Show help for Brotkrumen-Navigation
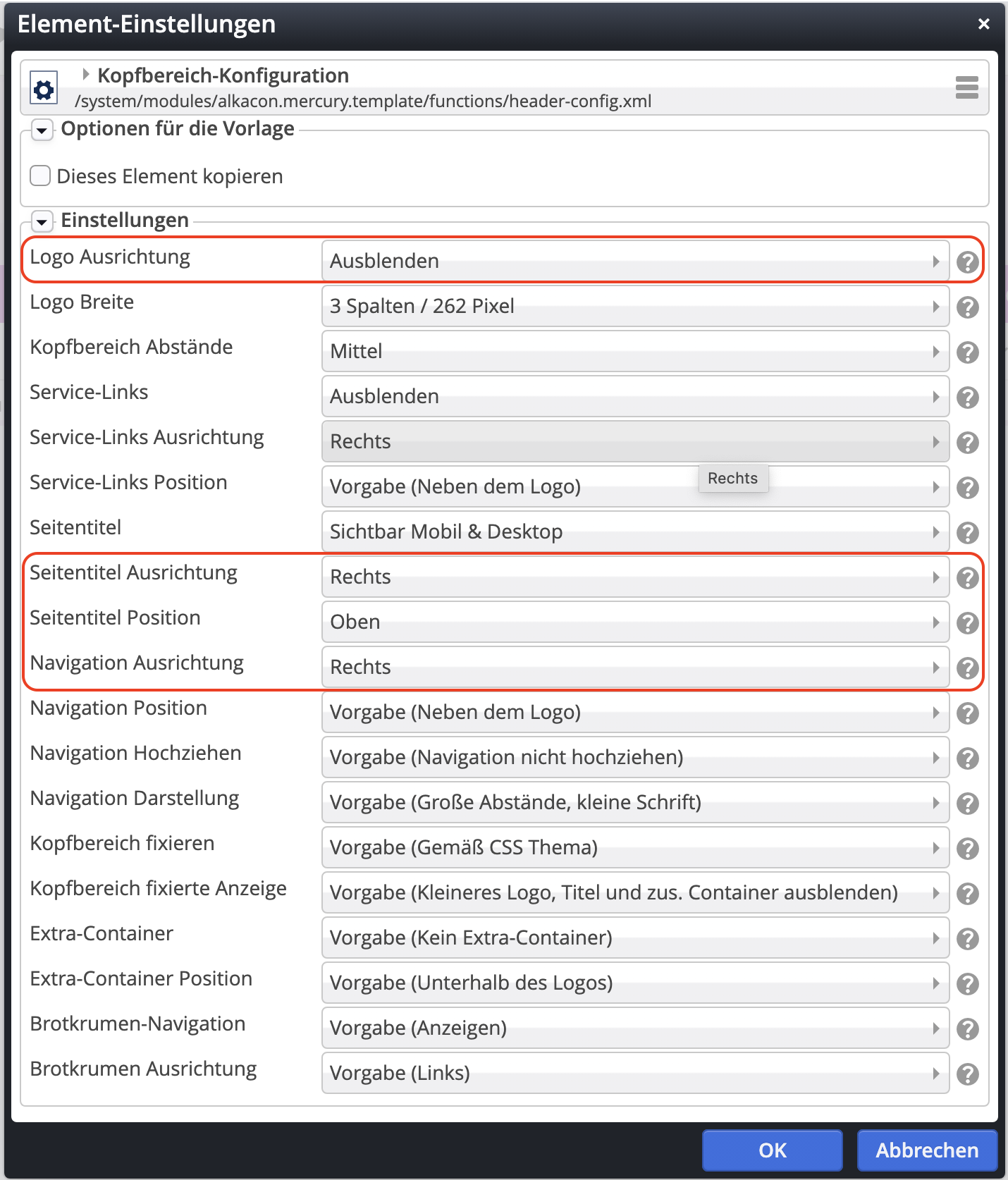This screenshot has width=1008, height=1180. click(968, 1029)
